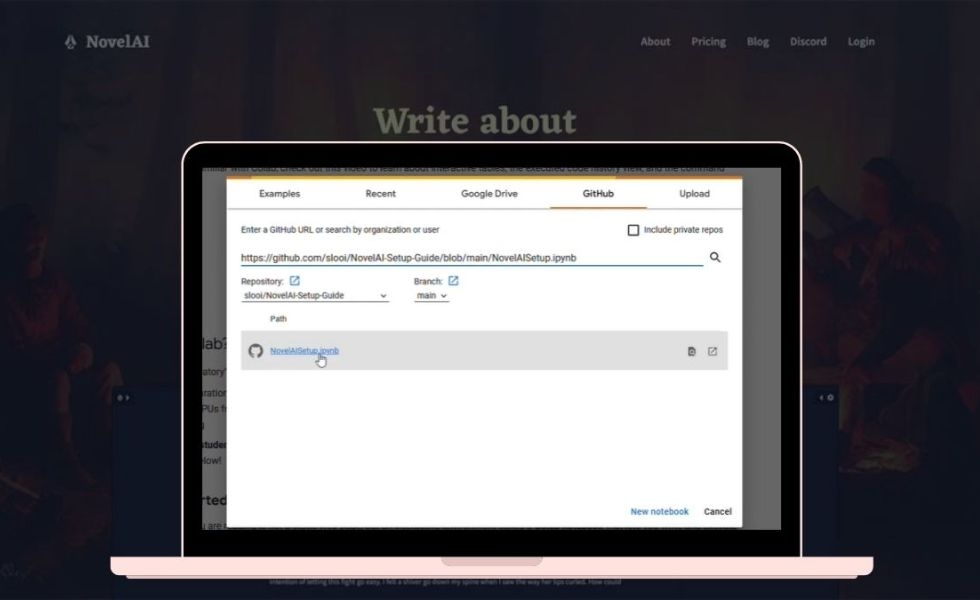The width and height of the screenshot is (980, 600).
Task: Click the Login link
Action: [x=861, y=42]
